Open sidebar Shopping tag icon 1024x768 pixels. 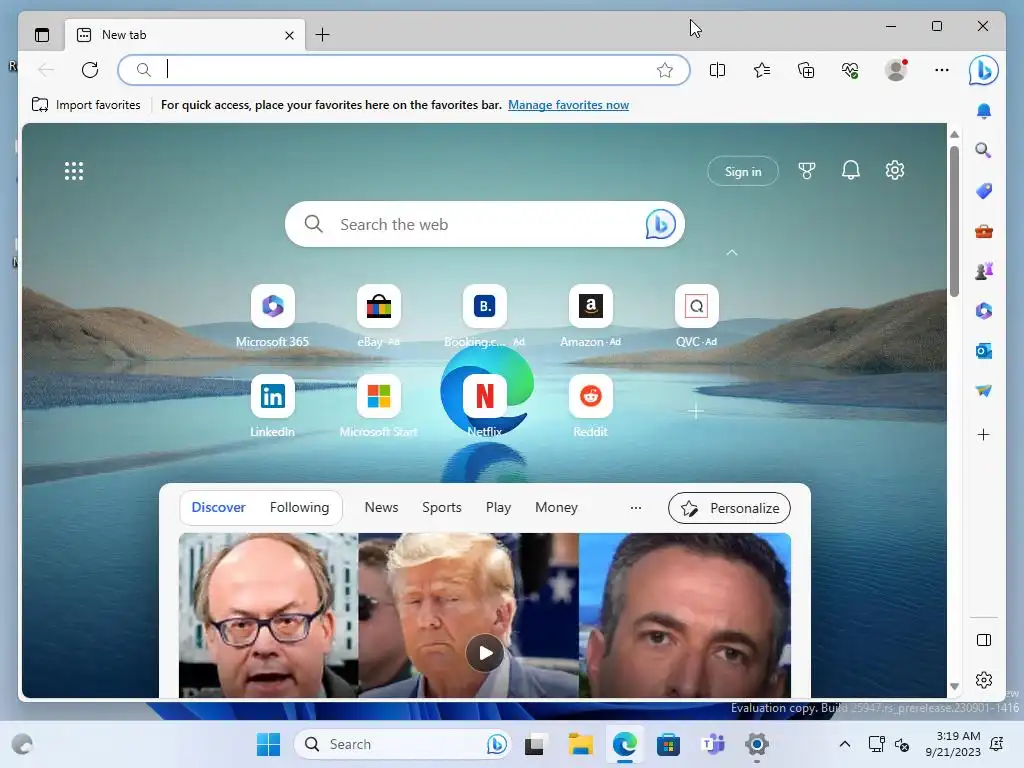click(x=984, y=191)
